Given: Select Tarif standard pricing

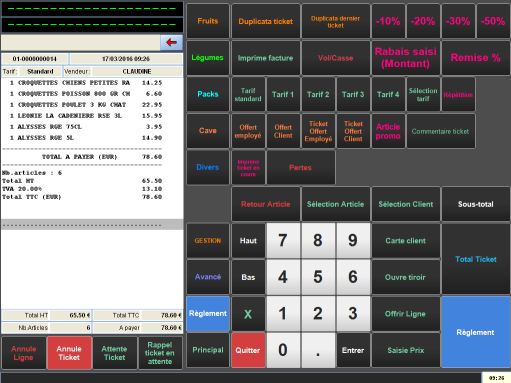Looking at the screenshot, I should 248,94.
